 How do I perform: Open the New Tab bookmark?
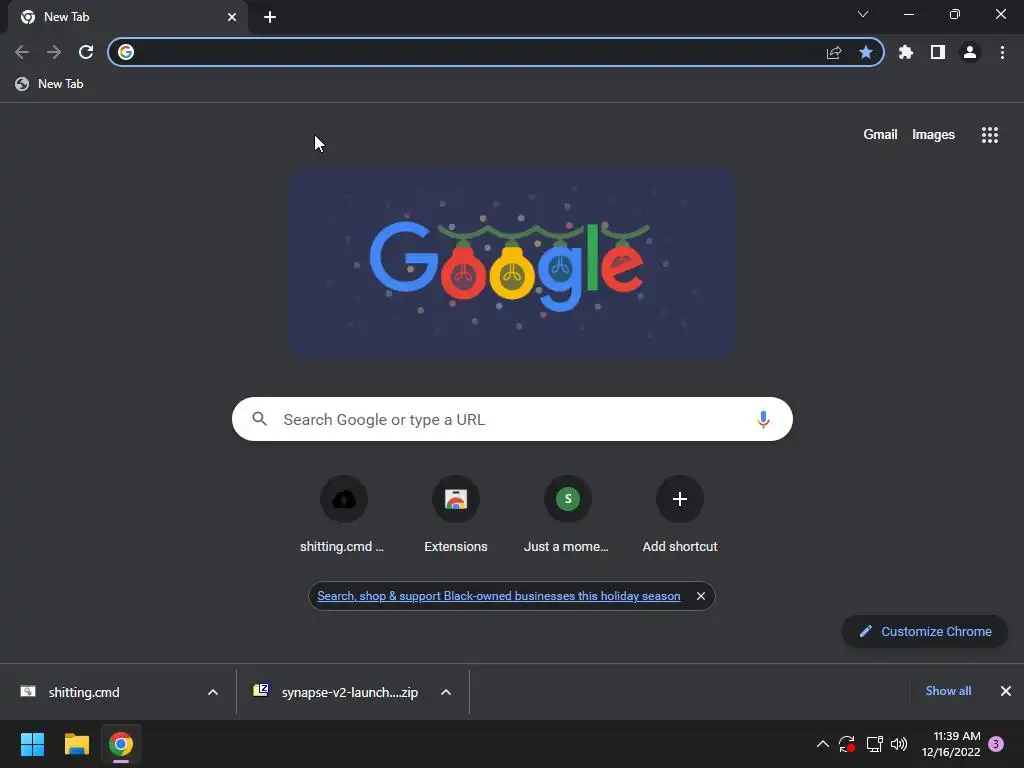click(50, 84)
